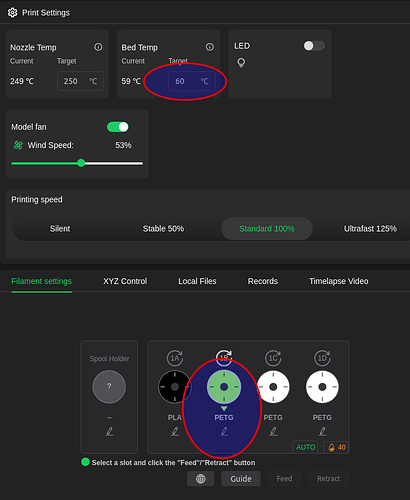
Task: Click the 1C slot refresh icon
Action: coord(273,358)
